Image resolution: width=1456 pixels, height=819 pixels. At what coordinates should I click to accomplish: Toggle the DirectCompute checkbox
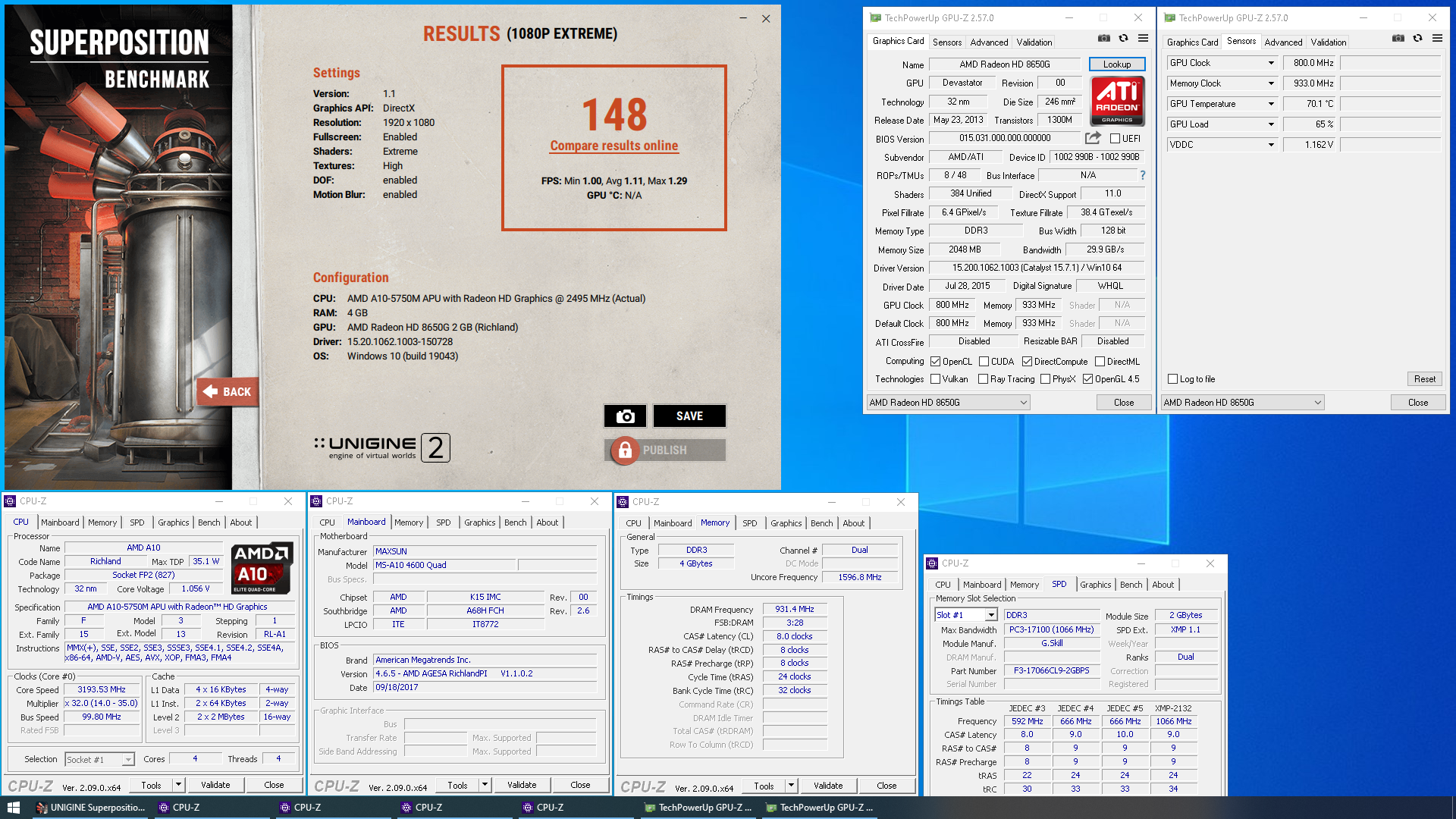1028,362
